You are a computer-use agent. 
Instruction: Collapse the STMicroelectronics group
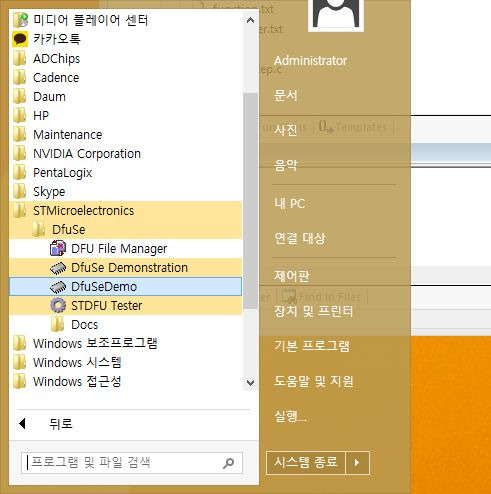[x=125, y=210]
